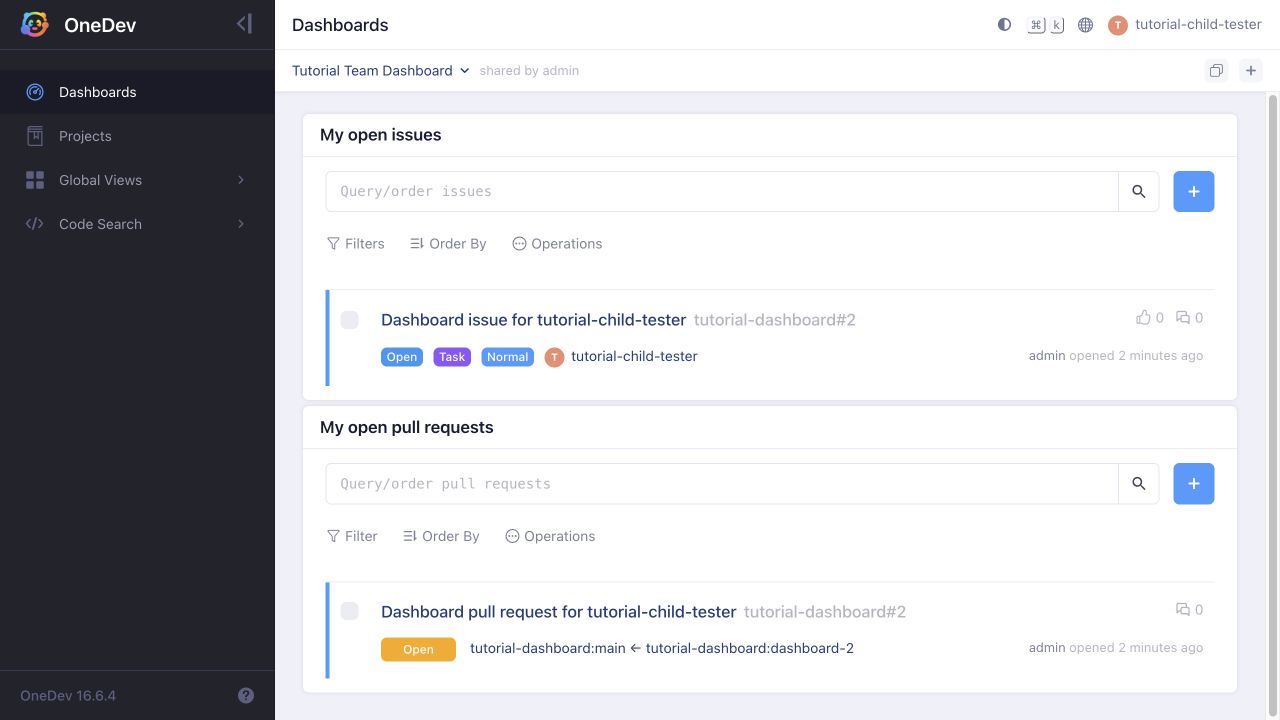
Task: Click the shared by admin text
Action: [529, 71]
